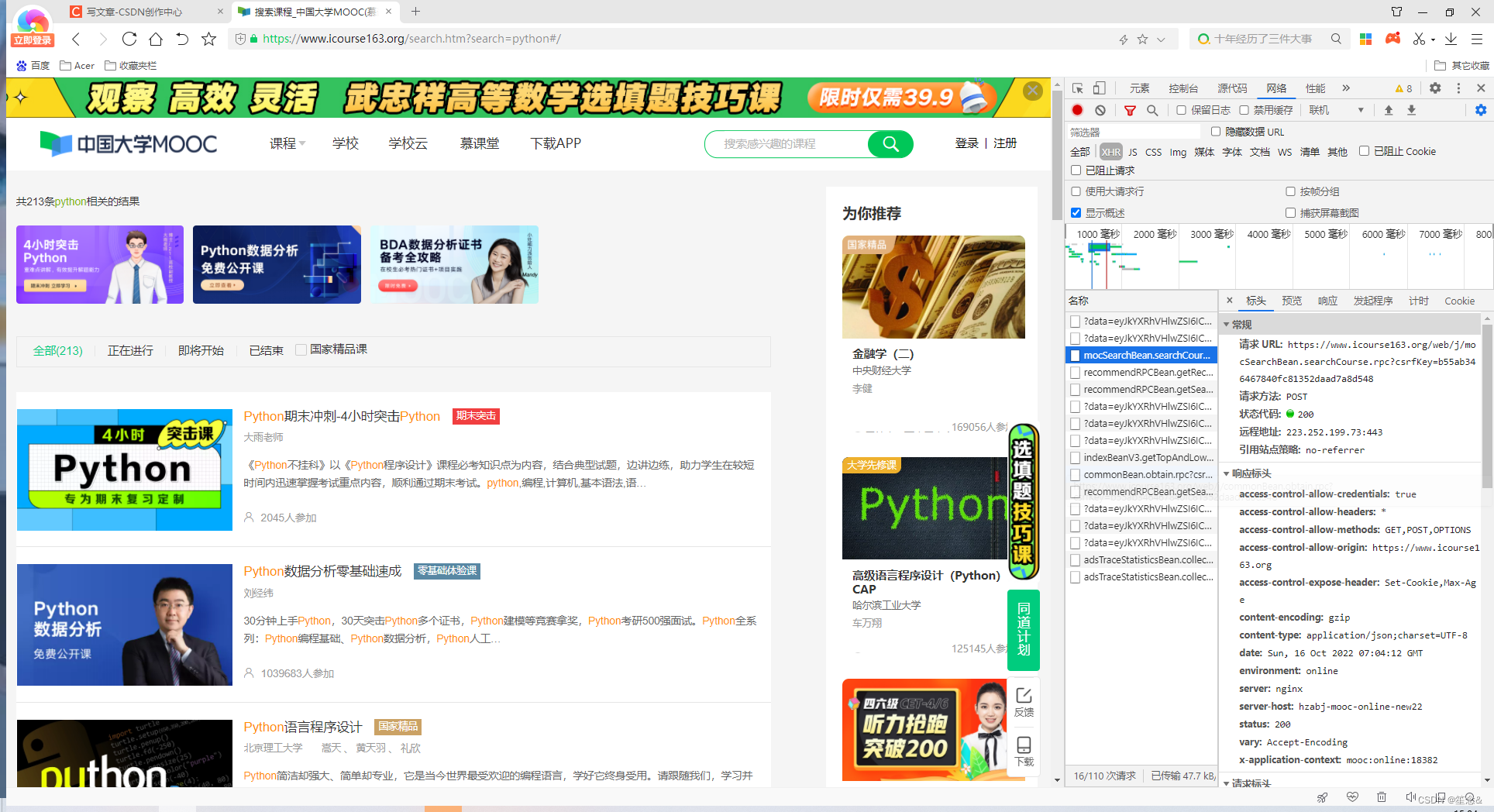Viewport: 1494px width, 812px height.
Task: Collapse the 响应标头 headers section
Action: click(x=1227, y=473)
